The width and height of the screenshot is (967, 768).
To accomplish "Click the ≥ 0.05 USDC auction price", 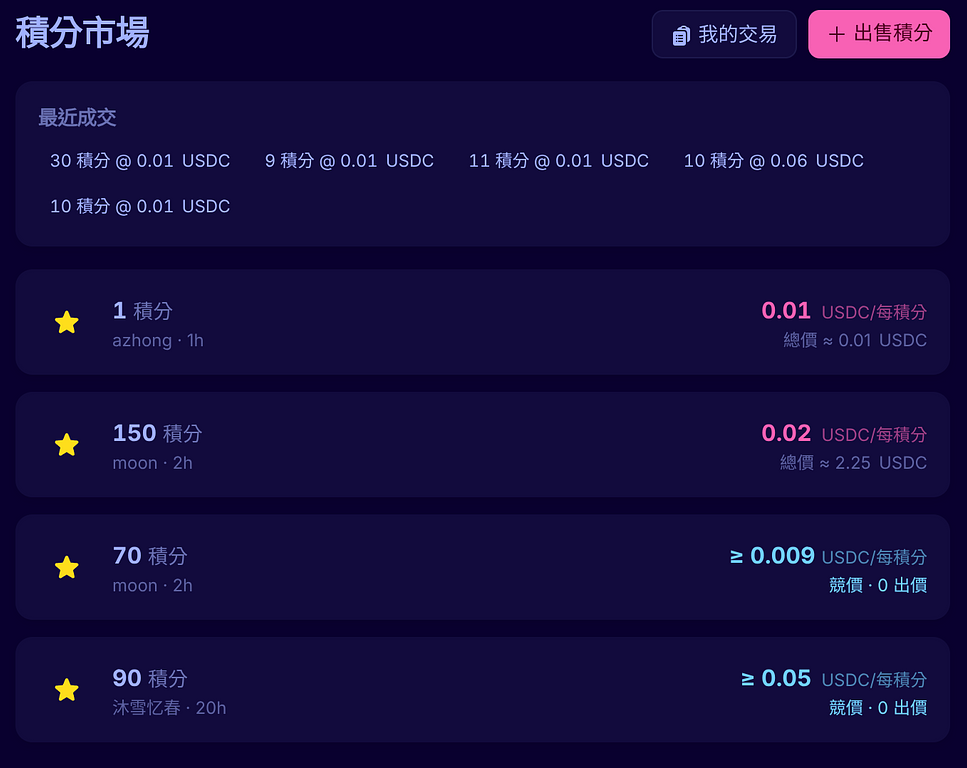I will (833, 679).
